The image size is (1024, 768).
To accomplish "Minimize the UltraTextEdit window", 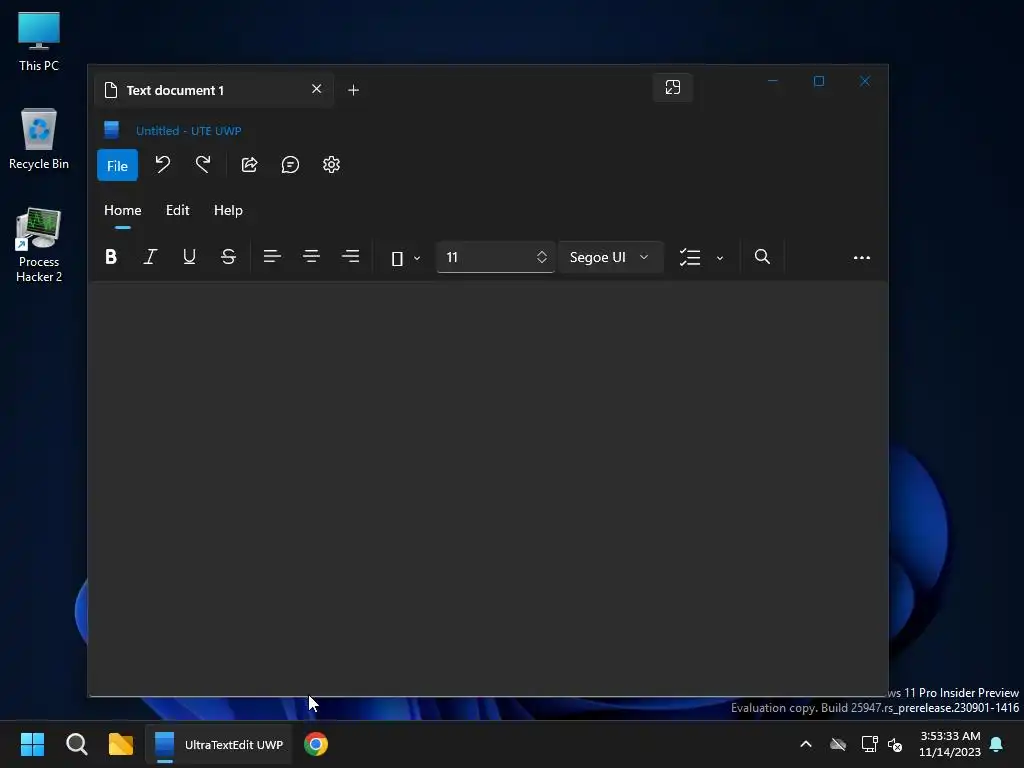I will point(773,81).
